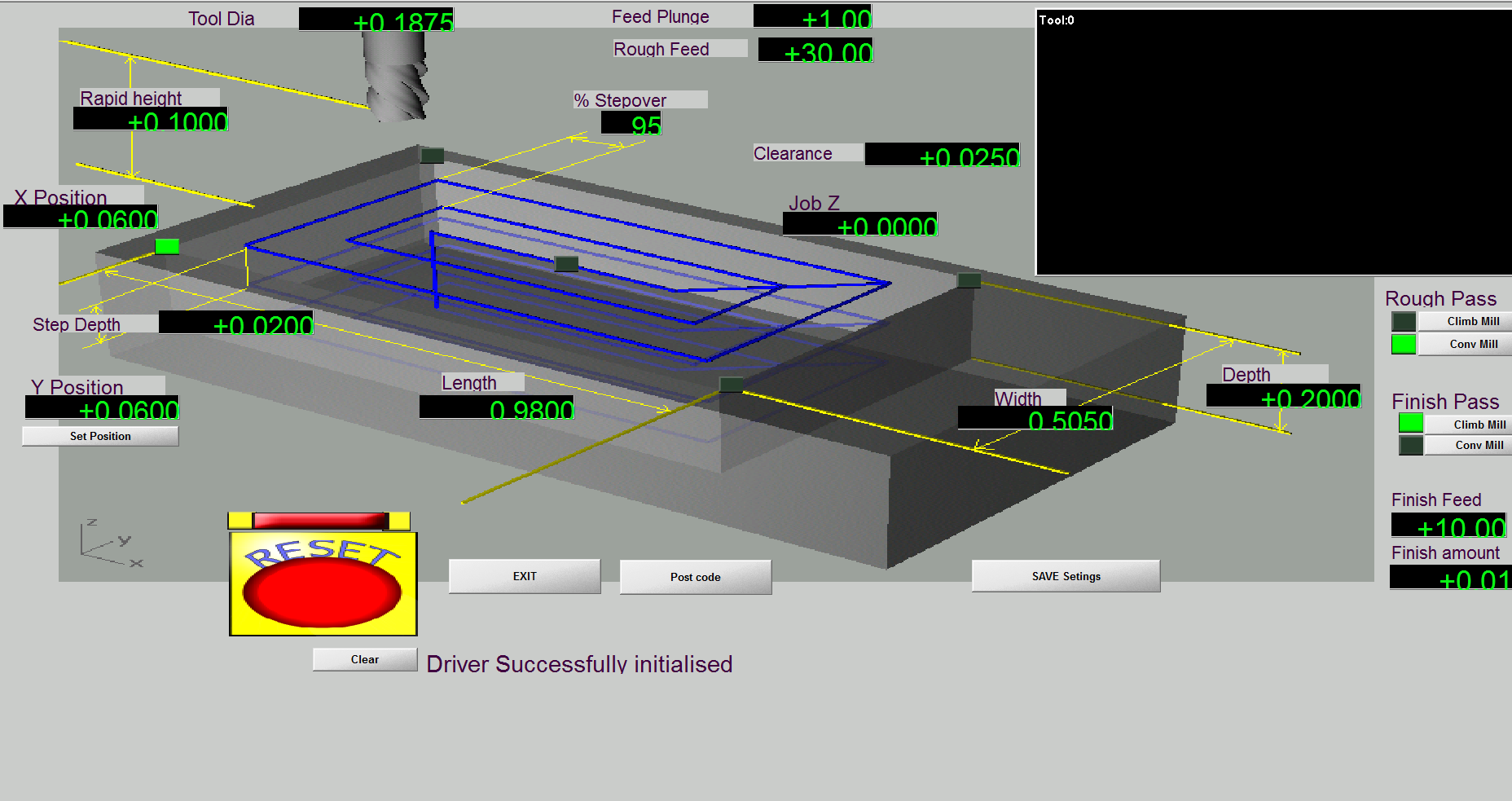1512x801 pixels.
Task: Click the 'Tool Dia' label
Action: 222,18
